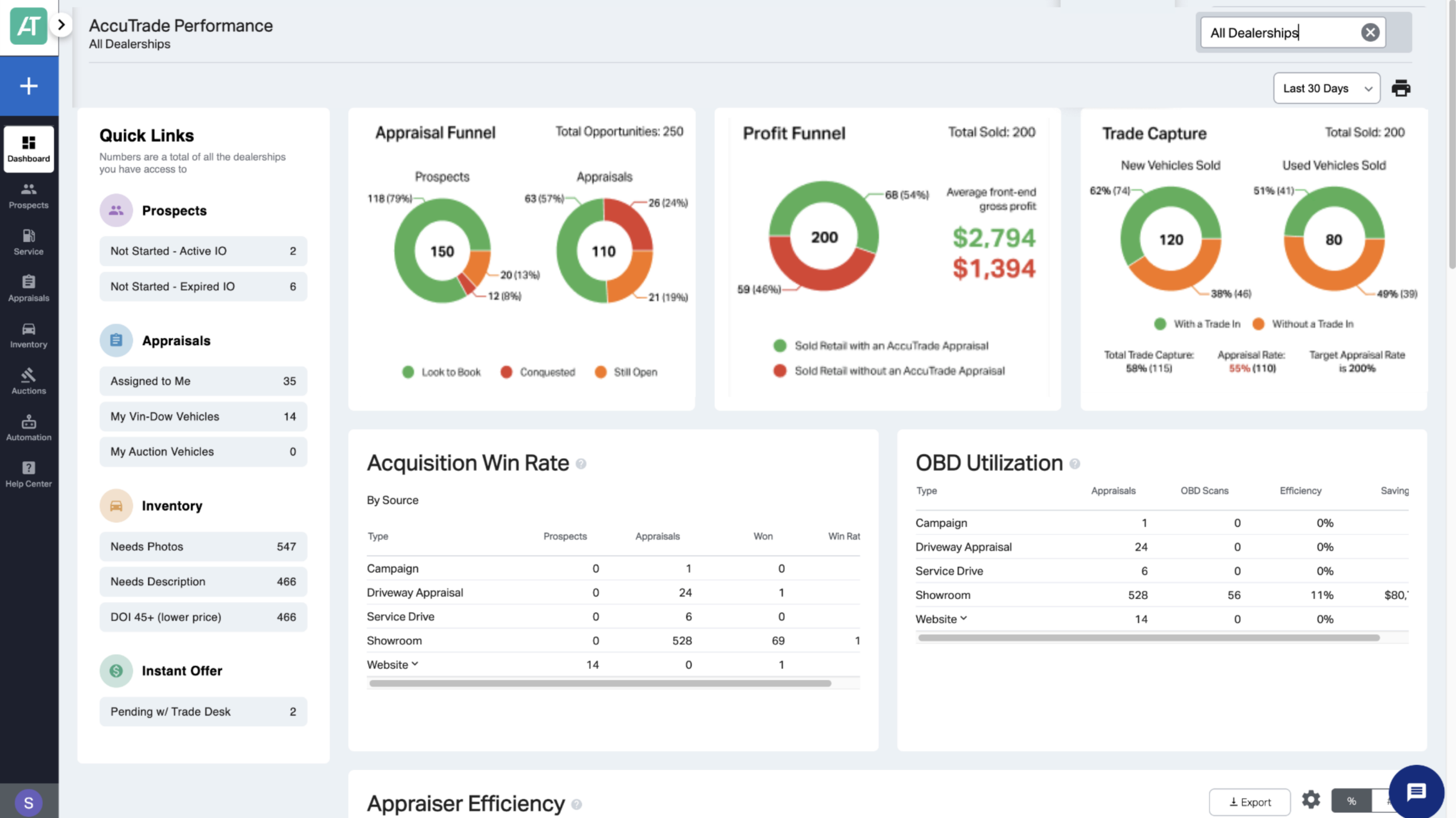Image resolution: width=1456 pixels, height=818 pixels.
Task: Clear the All Dealerships search field
Action: (x=1370, y=32)
